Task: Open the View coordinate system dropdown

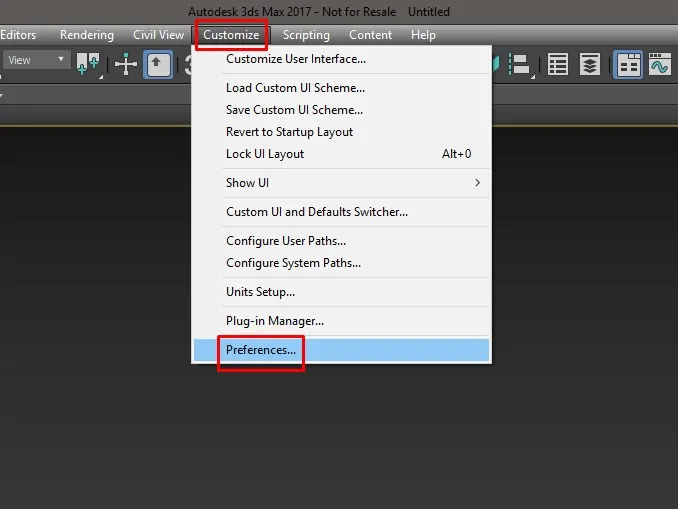Action: pyautogui.click(x=35, y=60)
